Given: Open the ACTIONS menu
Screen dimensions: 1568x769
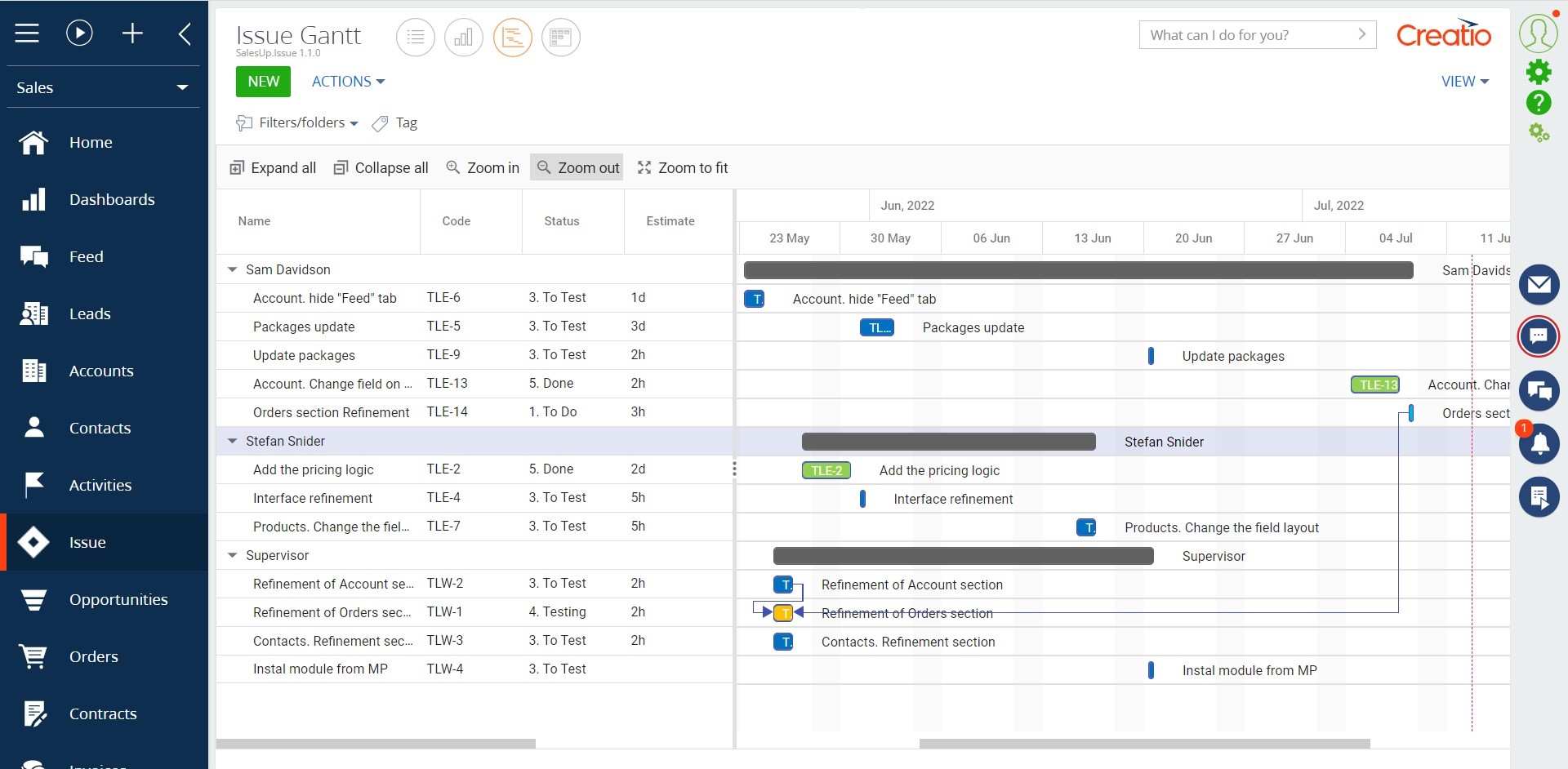Looking at the screenshot, I should 347,81.
